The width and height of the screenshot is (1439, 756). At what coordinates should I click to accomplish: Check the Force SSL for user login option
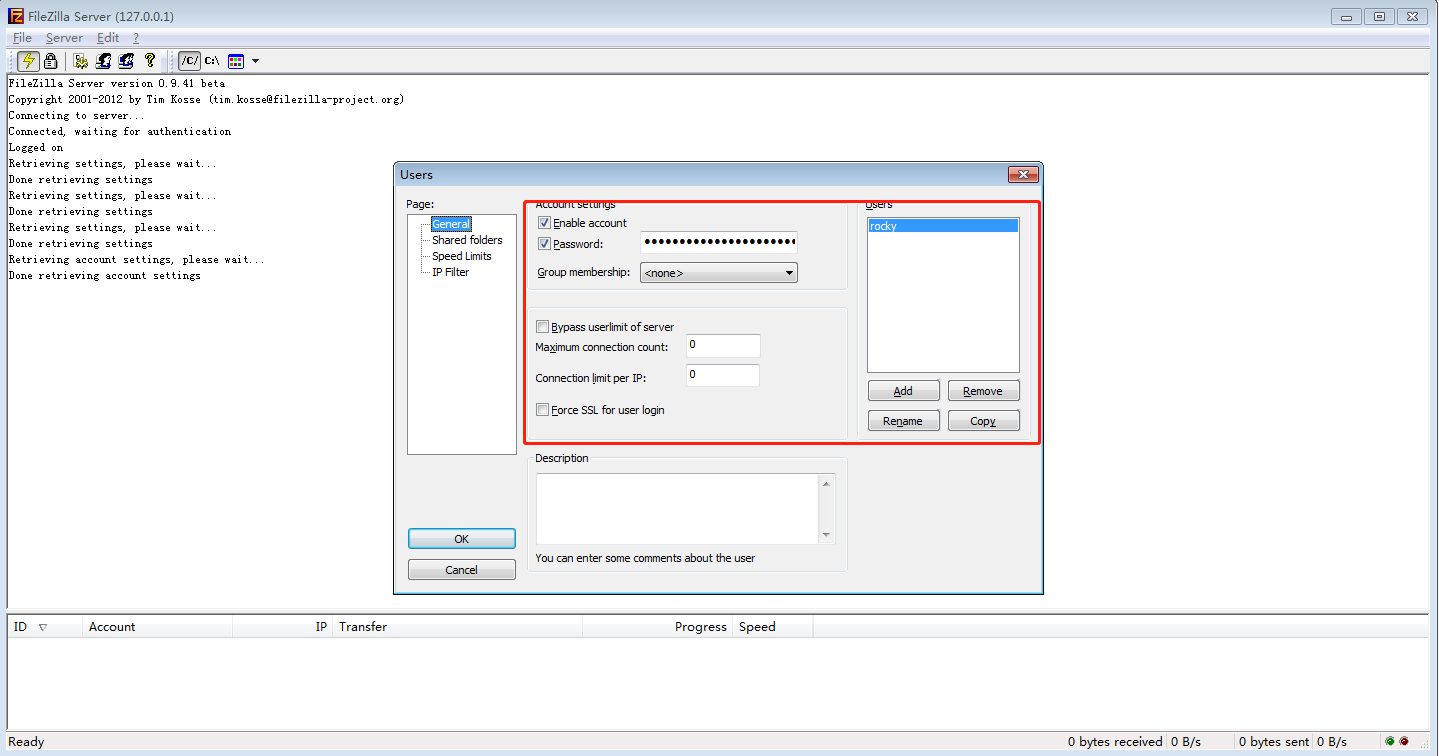pos(542,409)
